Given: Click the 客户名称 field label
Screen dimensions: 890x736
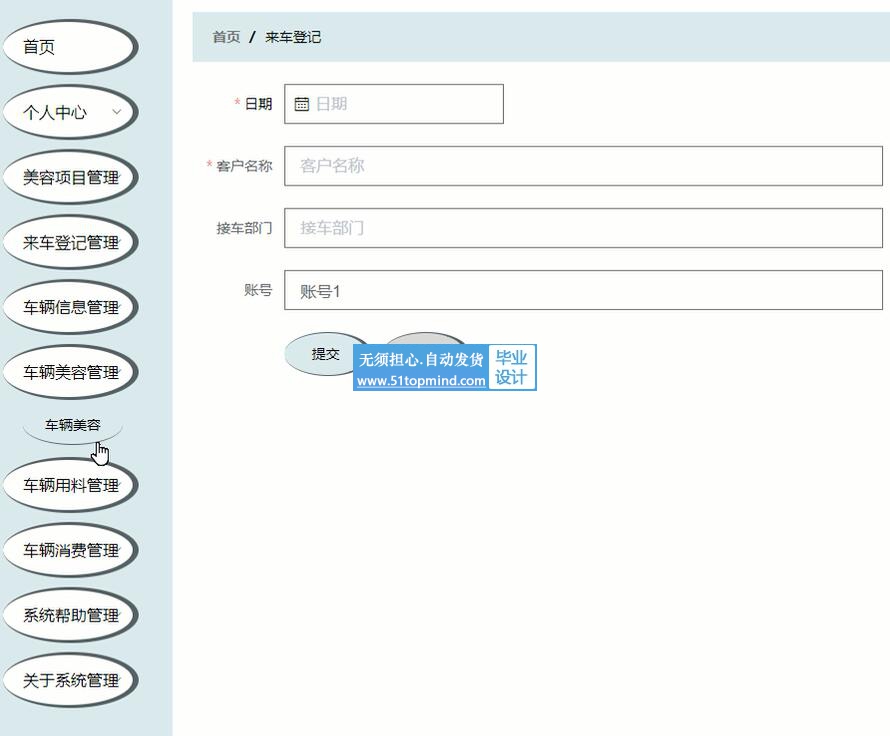Looking at the screenshot, I should (244, 166).
